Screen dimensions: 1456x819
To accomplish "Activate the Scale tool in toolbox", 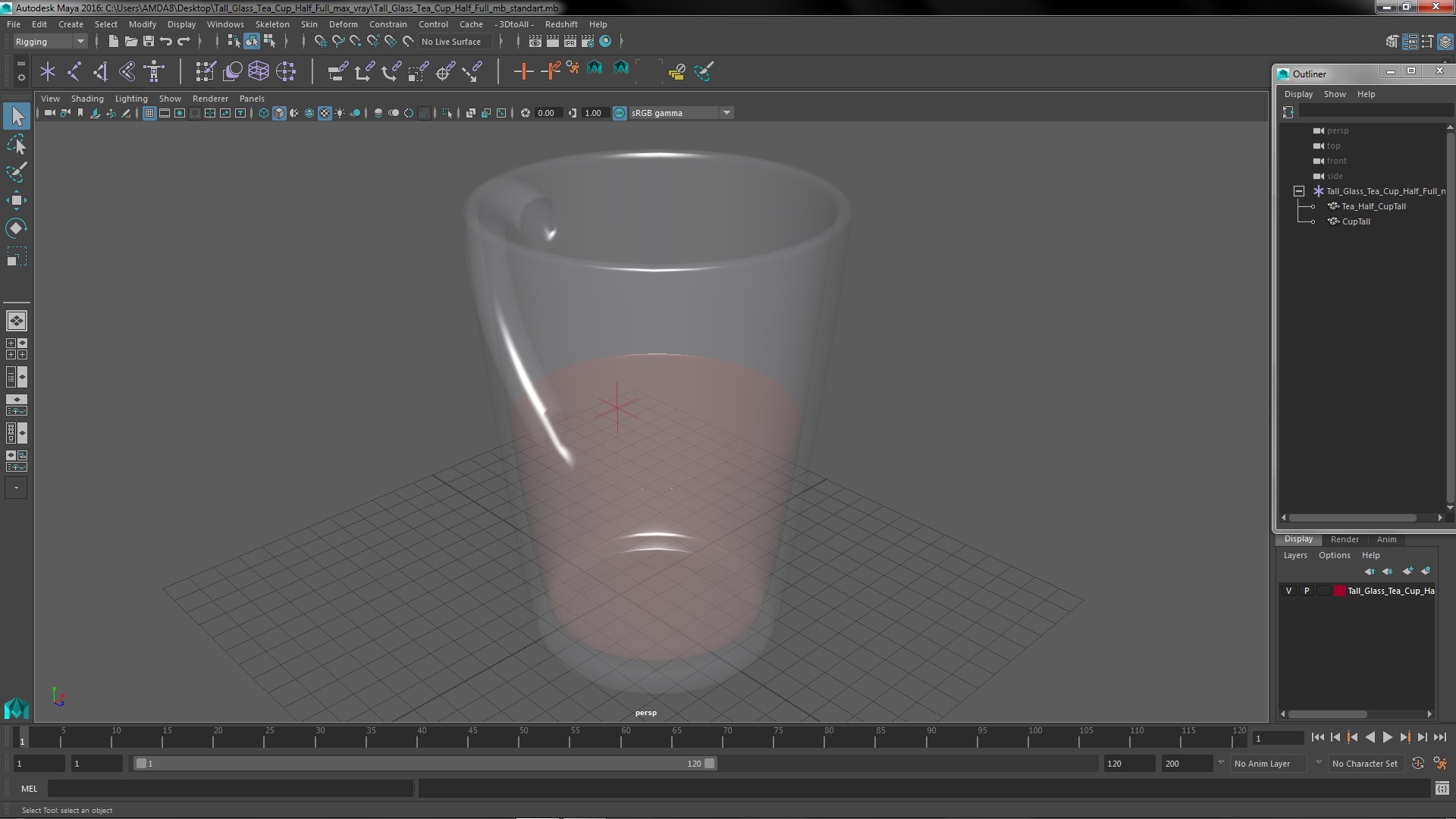I will pos(17,257).
